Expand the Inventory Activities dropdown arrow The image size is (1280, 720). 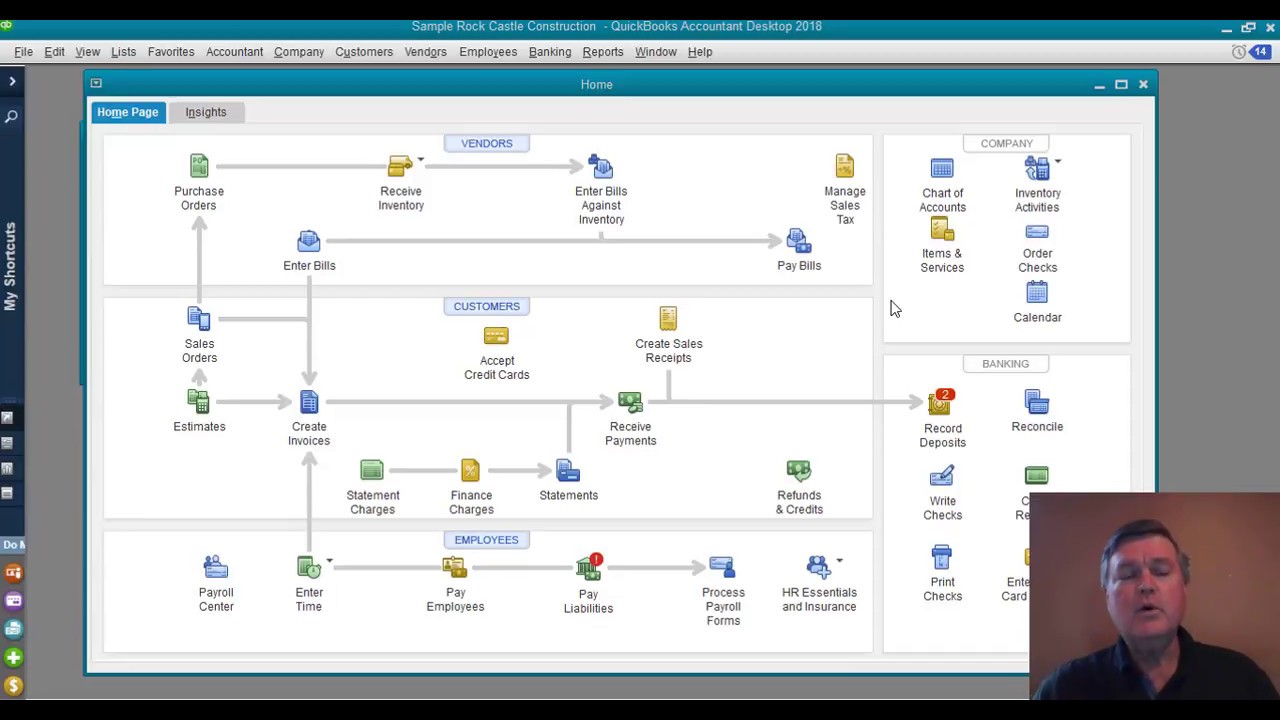(x=1057, y=161)
